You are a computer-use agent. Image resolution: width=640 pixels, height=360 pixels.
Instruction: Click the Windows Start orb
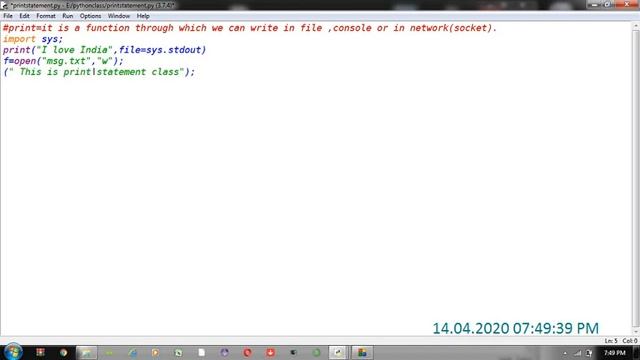click(13, 352)
